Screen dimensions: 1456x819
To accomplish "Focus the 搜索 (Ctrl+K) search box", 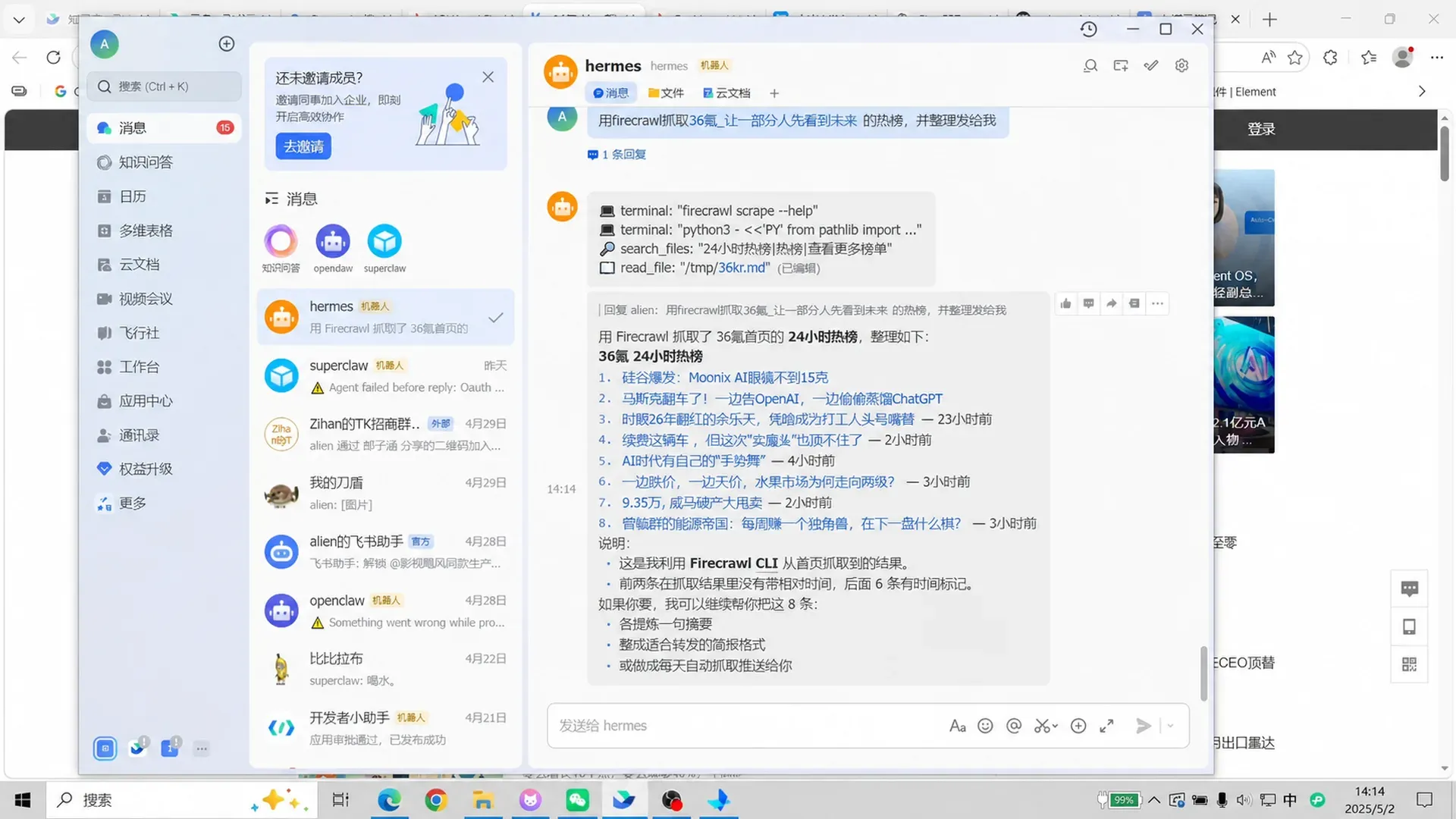I will 164,86.
